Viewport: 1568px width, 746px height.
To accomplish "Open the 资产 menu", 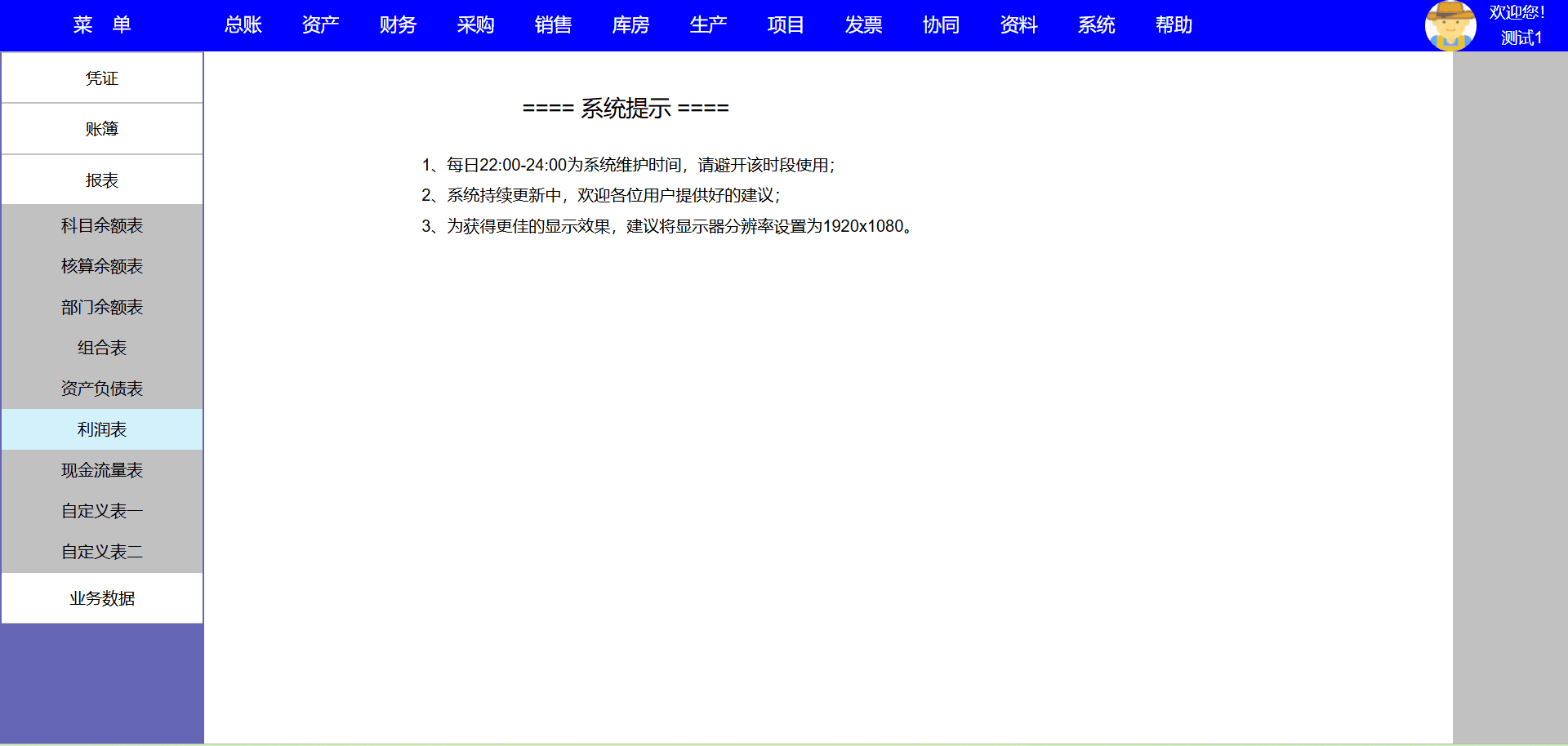I will coord(320,25).
